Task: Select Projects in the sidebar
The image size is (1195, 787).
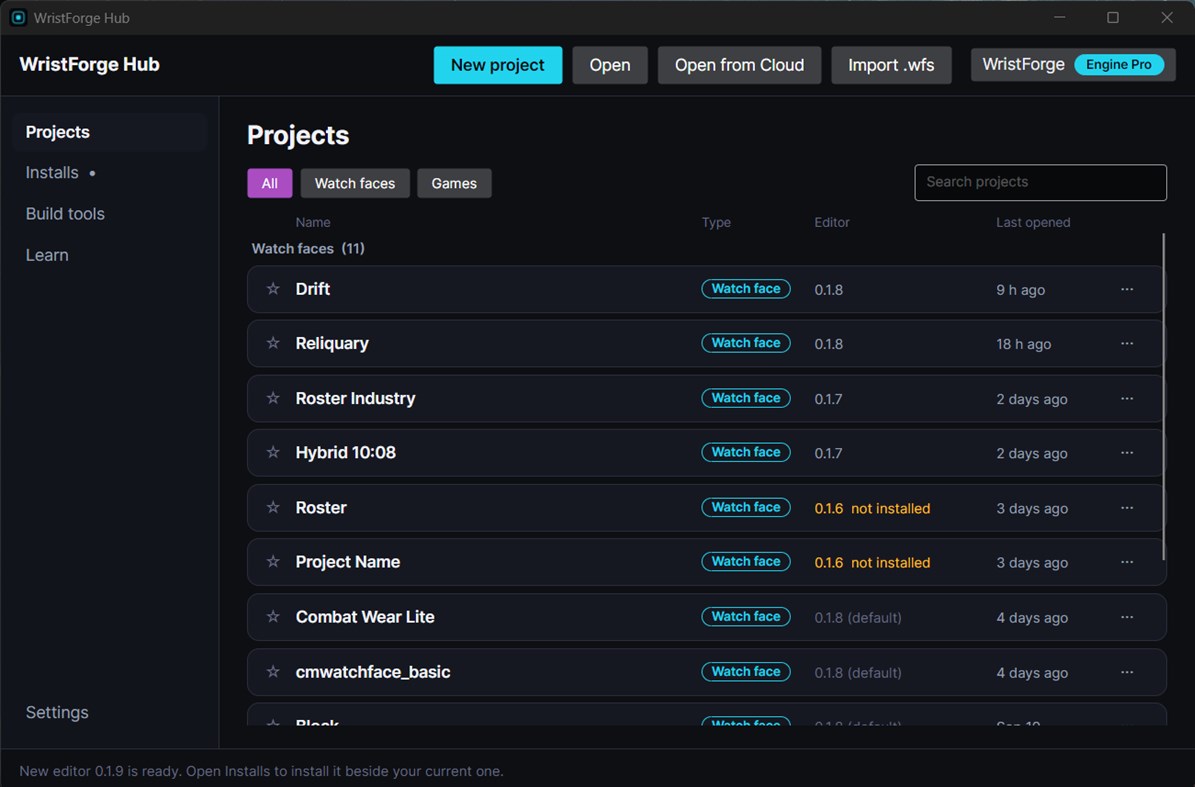Action: (109, 132)
